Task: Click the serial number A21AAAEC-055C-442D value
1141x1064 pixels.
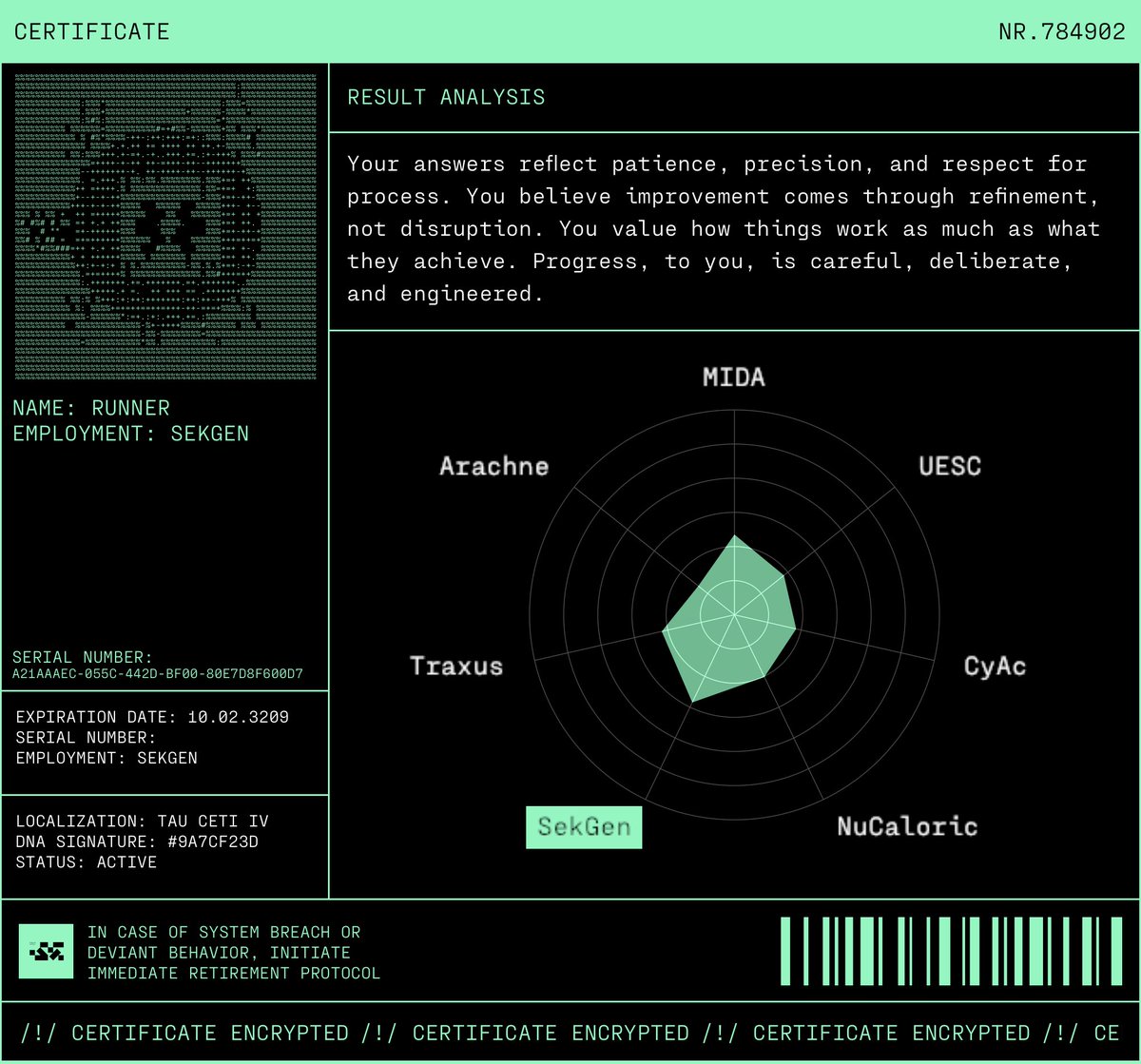Action: (x=158, y=674)
